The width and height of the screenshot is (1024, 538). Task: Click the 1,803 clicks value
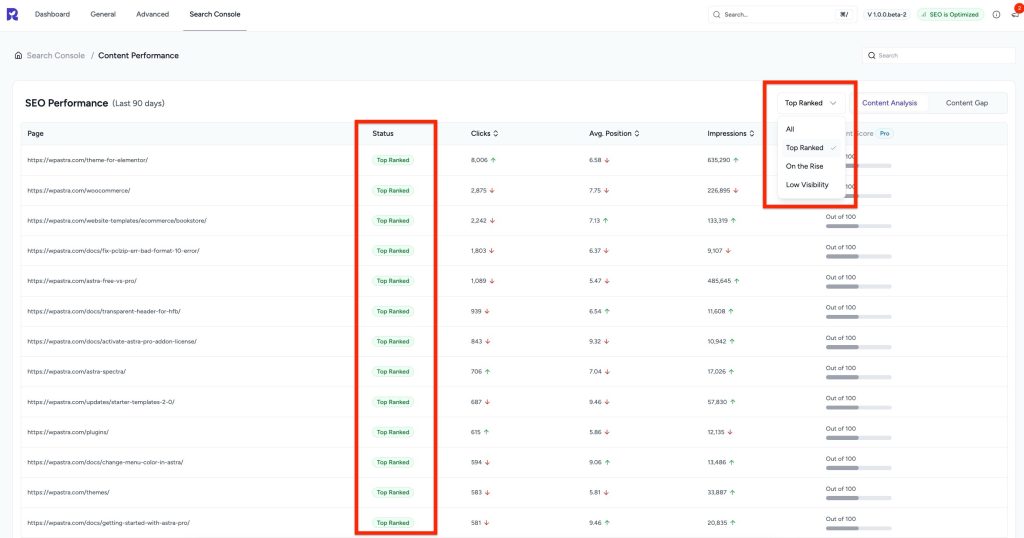pos(478,251)
